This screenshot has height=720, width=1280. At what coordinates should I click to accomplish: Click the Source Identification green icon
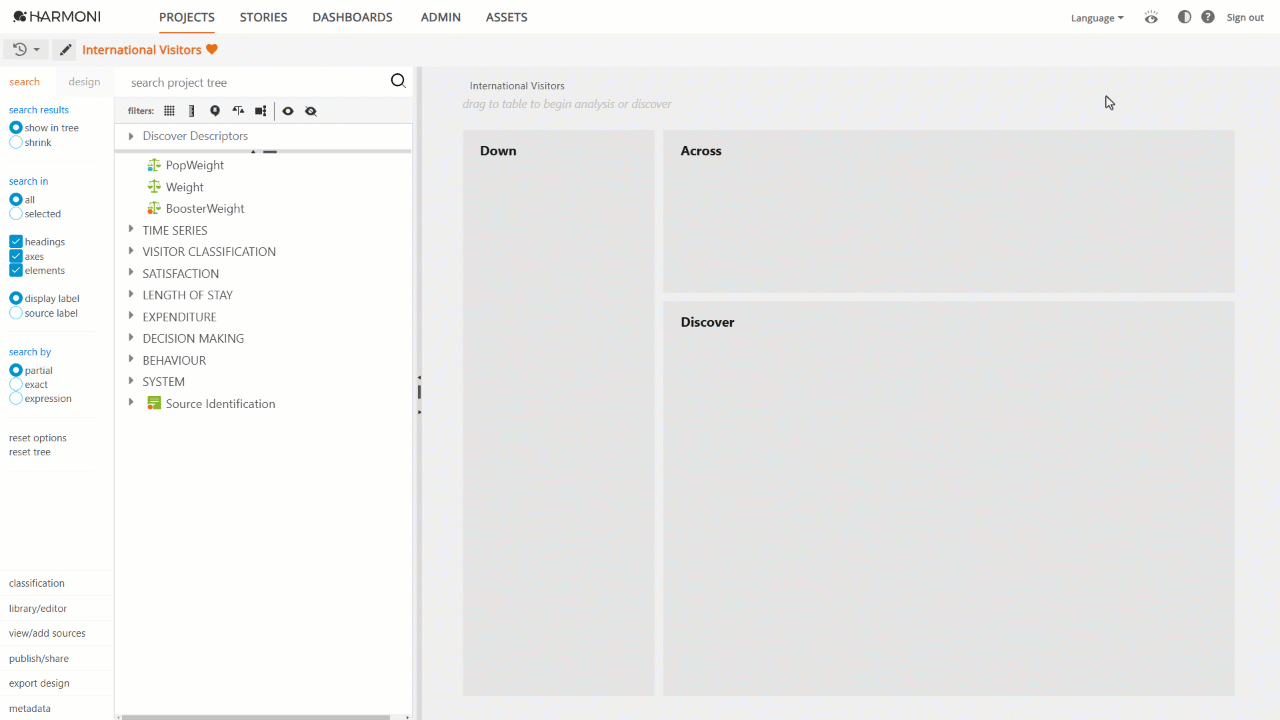(154, 403)
